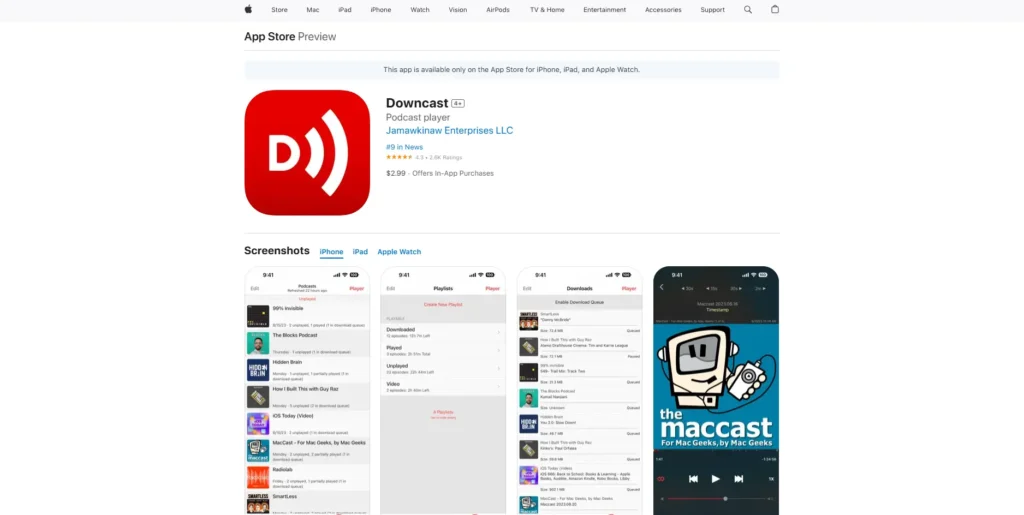Go to iPad in the top navigation bar
The height and width of the screenshot is (515, 1024).
coord(345,10)
